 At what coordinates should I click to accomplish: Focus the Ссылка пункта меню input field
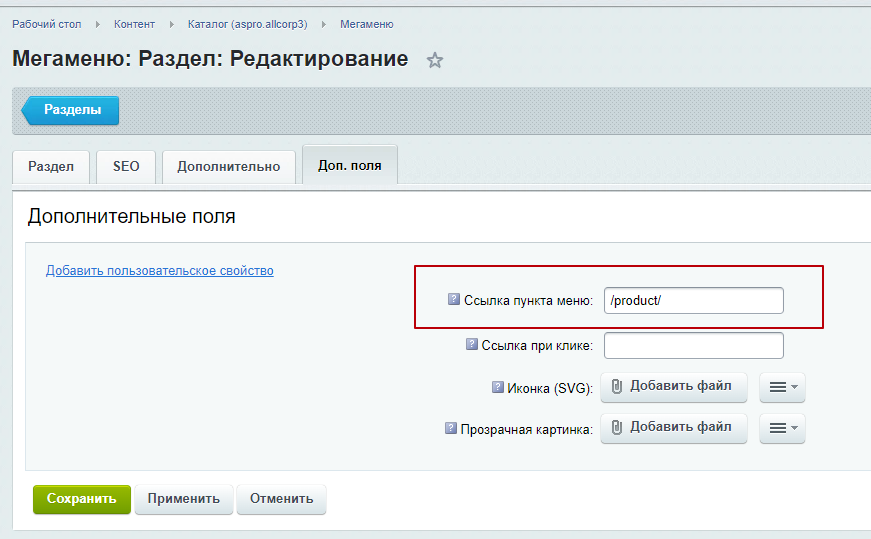pos(693,301)
